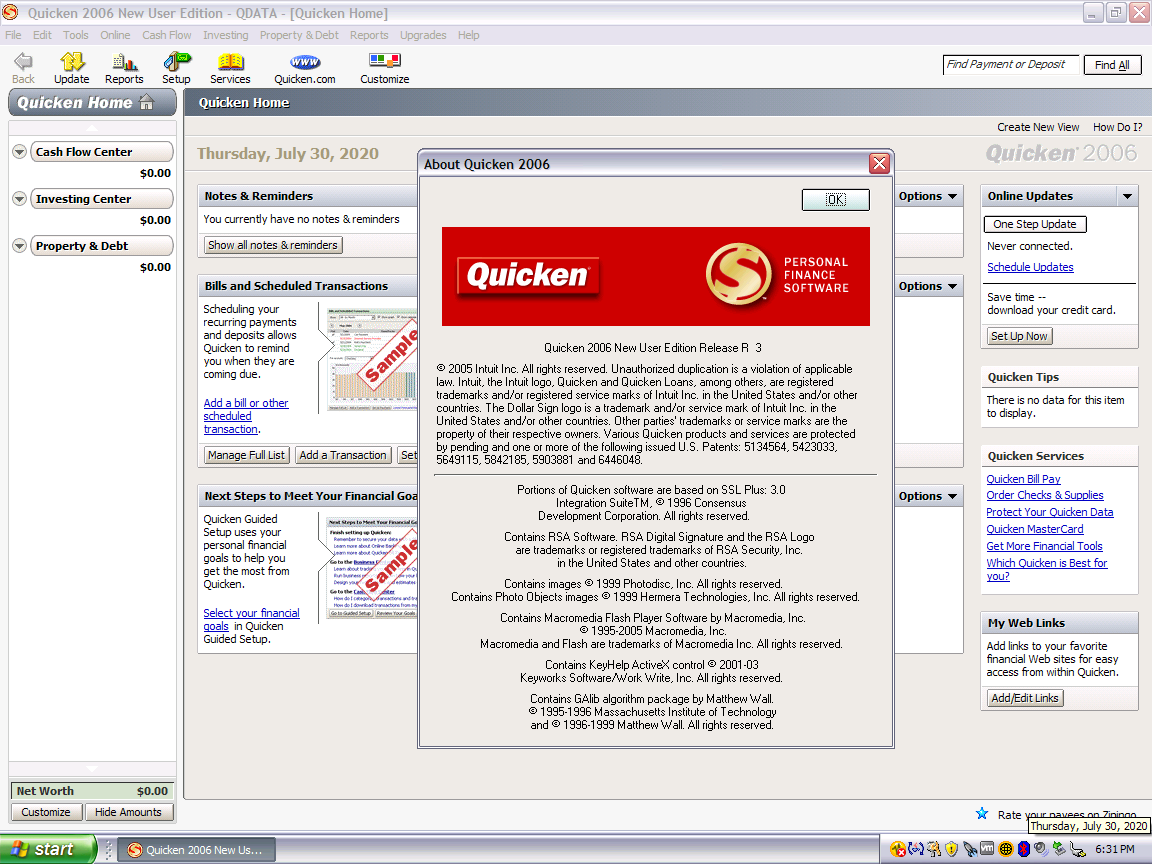Open the Quicken Bill Pay link
This screenshot has width=1152, height=864.
pyautogui.click(x=1023, y=479)
